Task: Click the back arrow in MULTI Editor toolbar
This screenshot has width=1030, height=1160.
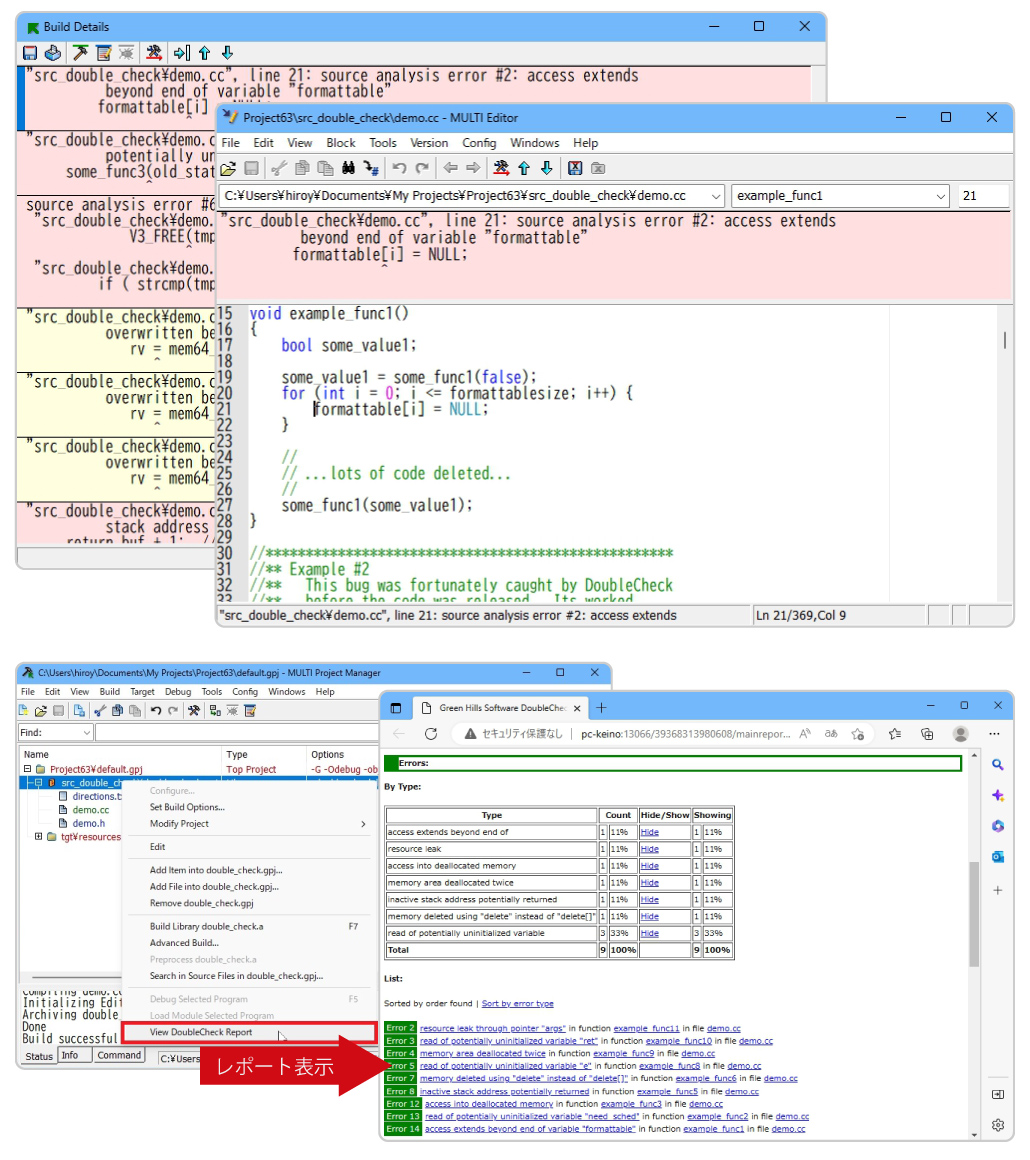Action: click(x=451, y=169)
